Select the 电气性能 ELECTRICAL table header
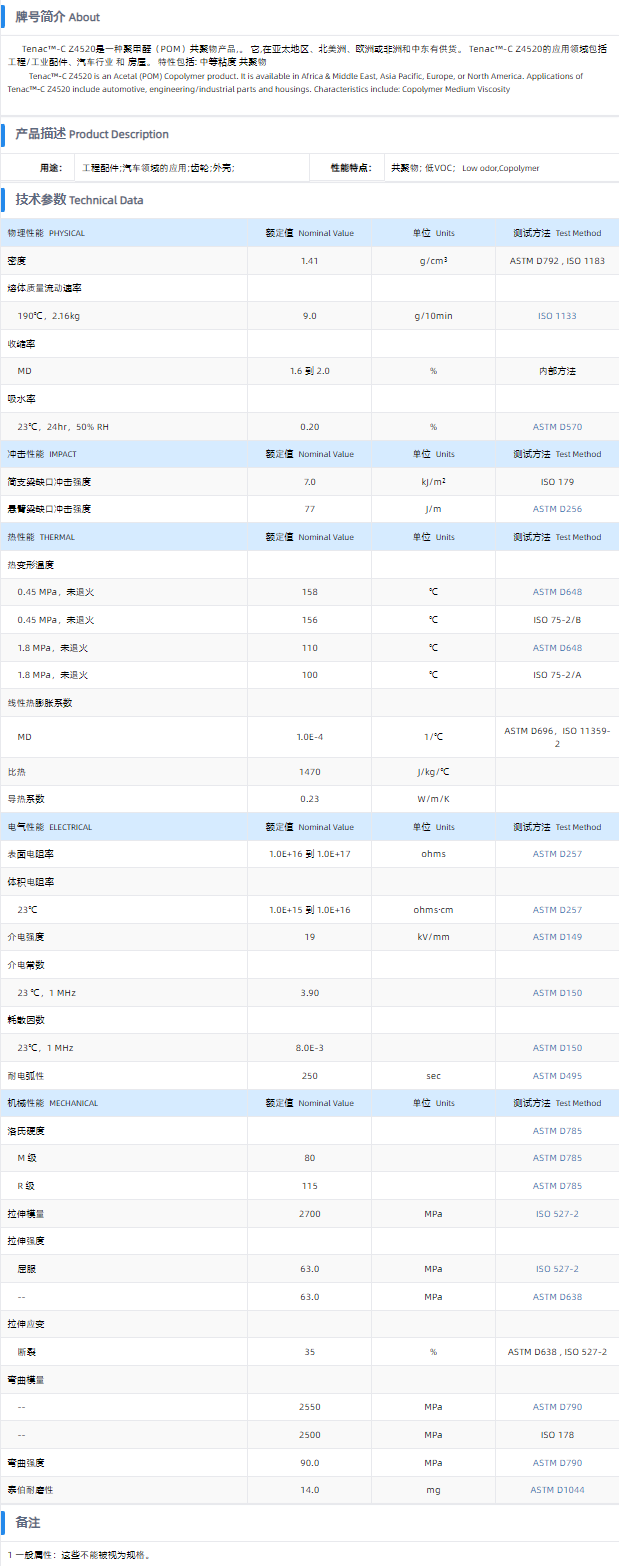Screen dimensions: 619x1566 coord(50,827)
